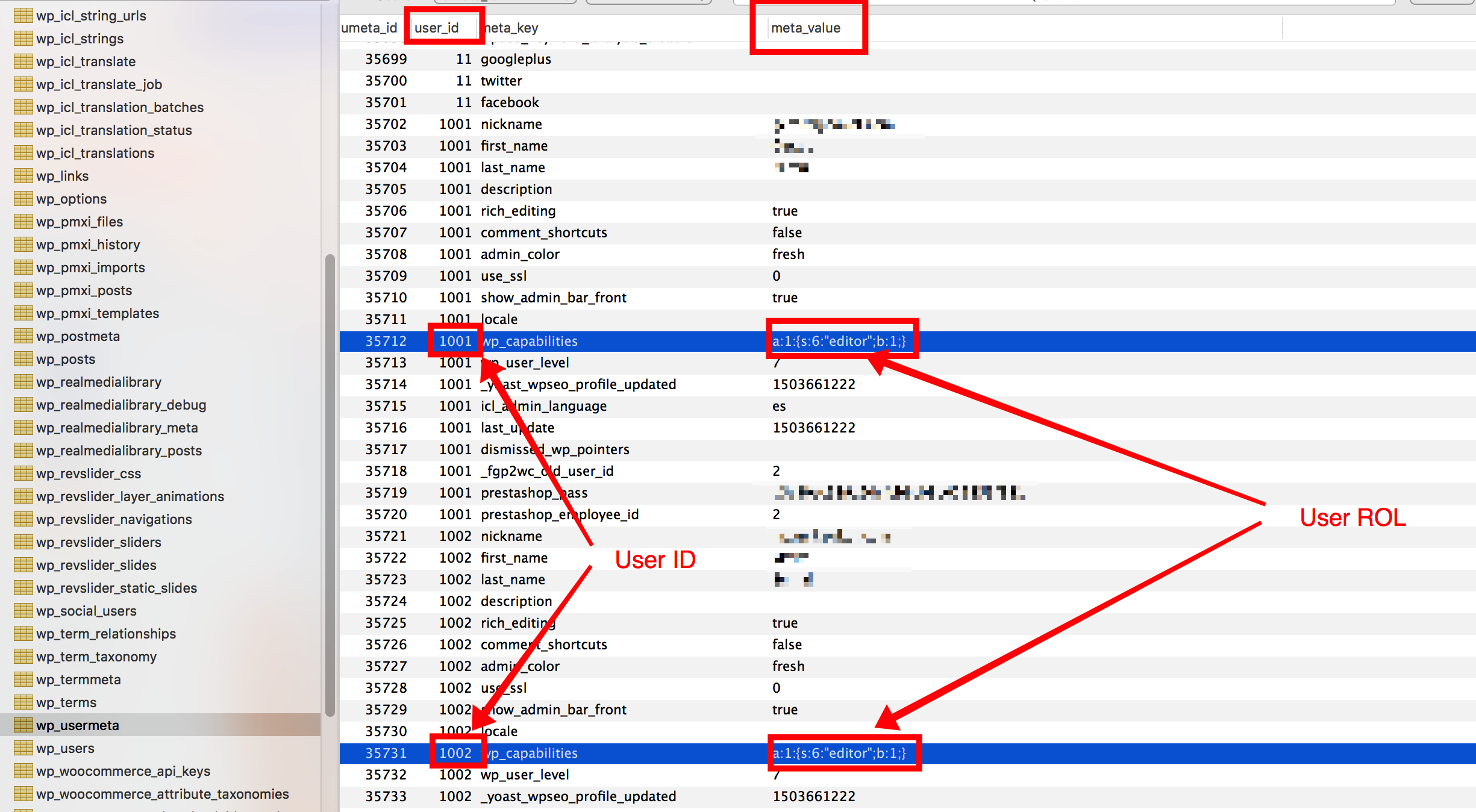Click the admin_color cell with value fresh for user 1001
Viewport: 1476px width, 812px height.
[x=788, y=254]
